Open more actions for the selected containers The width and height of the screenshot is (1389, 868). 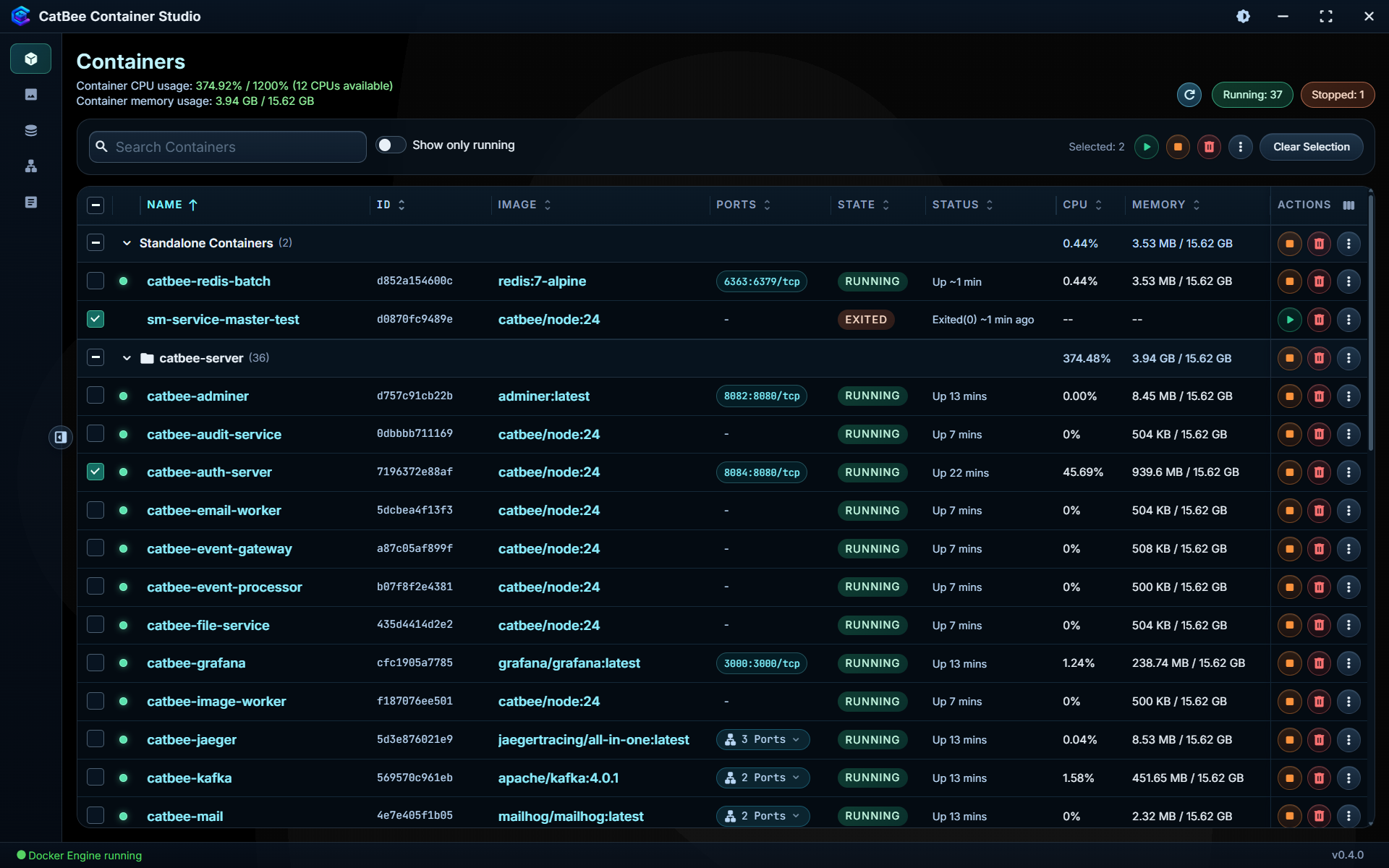1240,147
